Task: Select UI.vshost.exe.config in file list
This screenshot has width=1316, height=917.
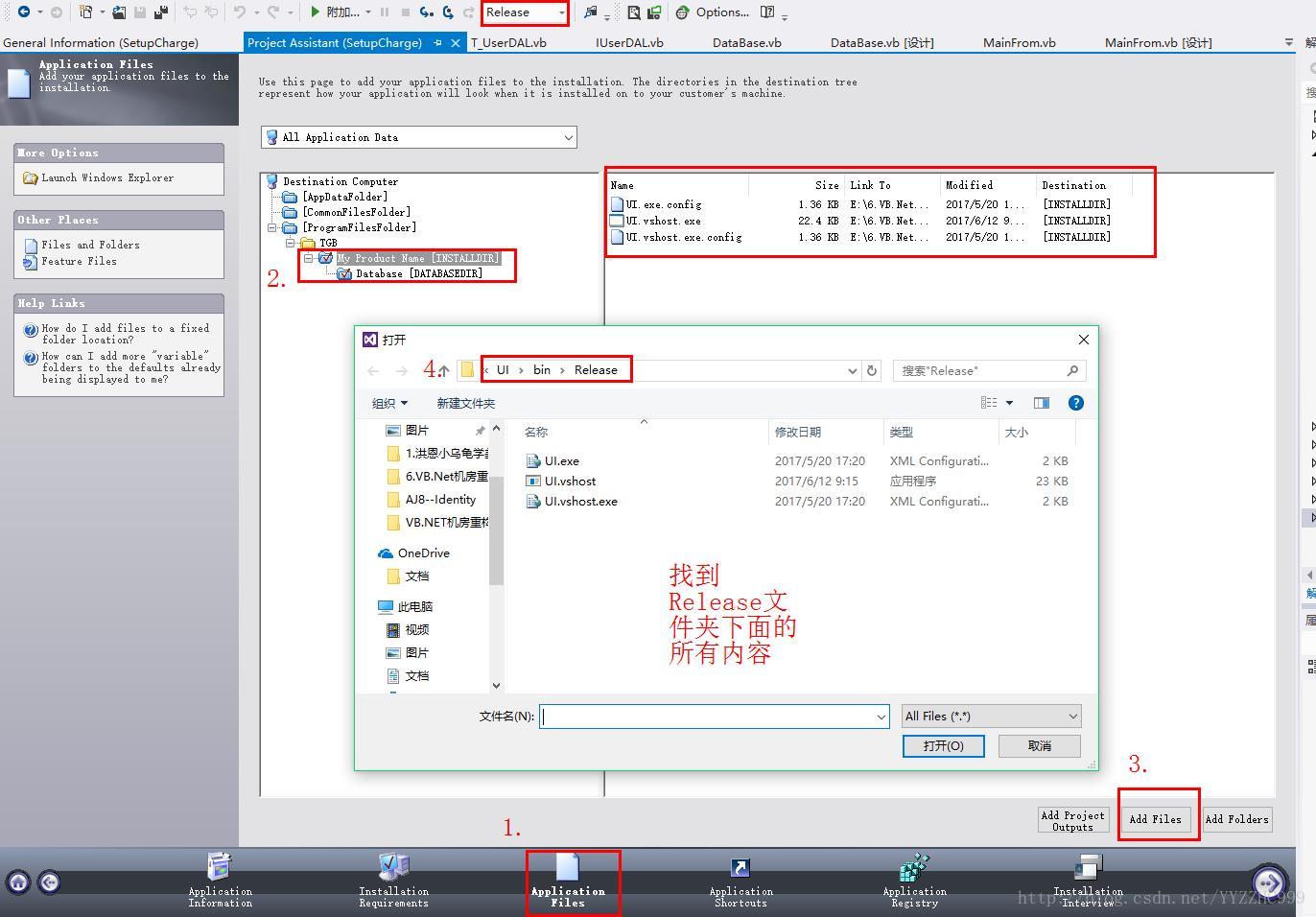Action: coord(683,237)
